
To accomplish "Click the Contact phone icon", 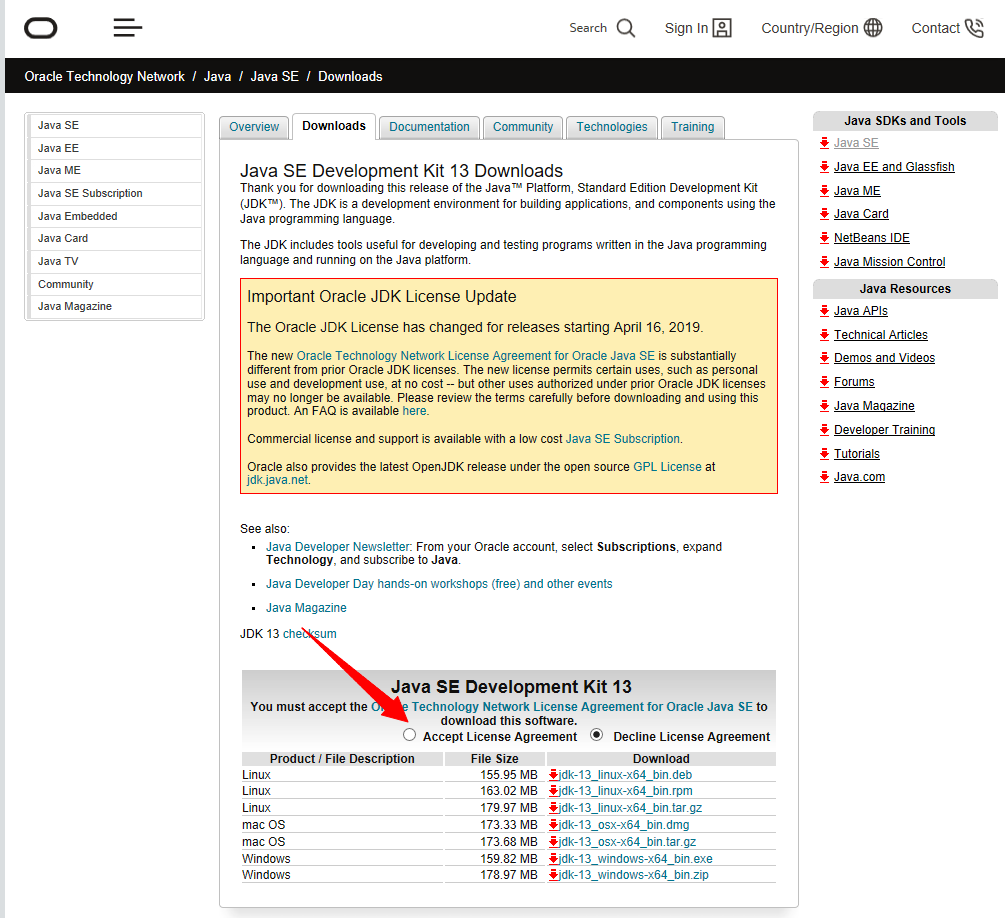I will click(x=974, y=28).
